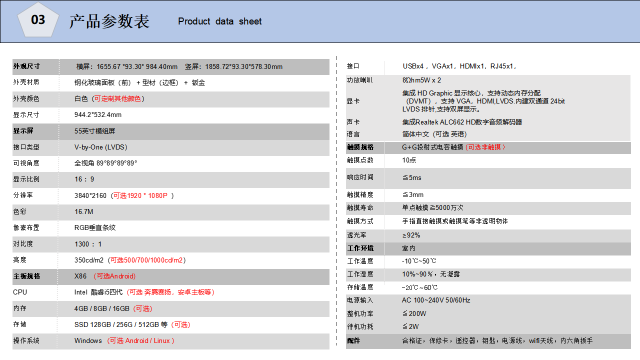
Task: Select the red note "可选1920 * 1080P"
Action: 140,196
